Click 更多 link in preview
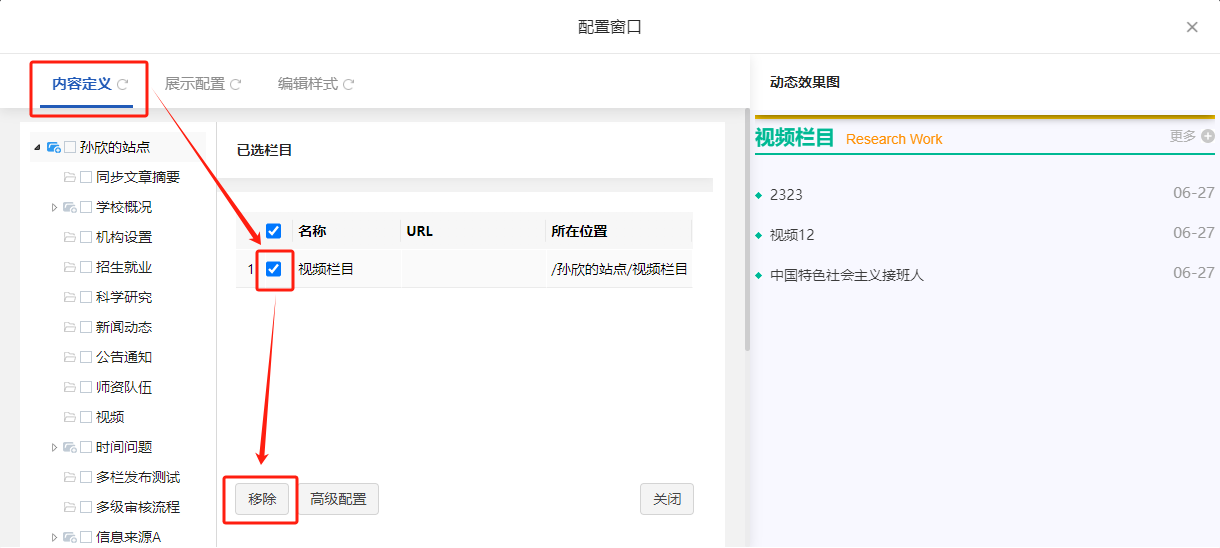The height and width of the screenshot is (548, 1220). point(1183,136)
